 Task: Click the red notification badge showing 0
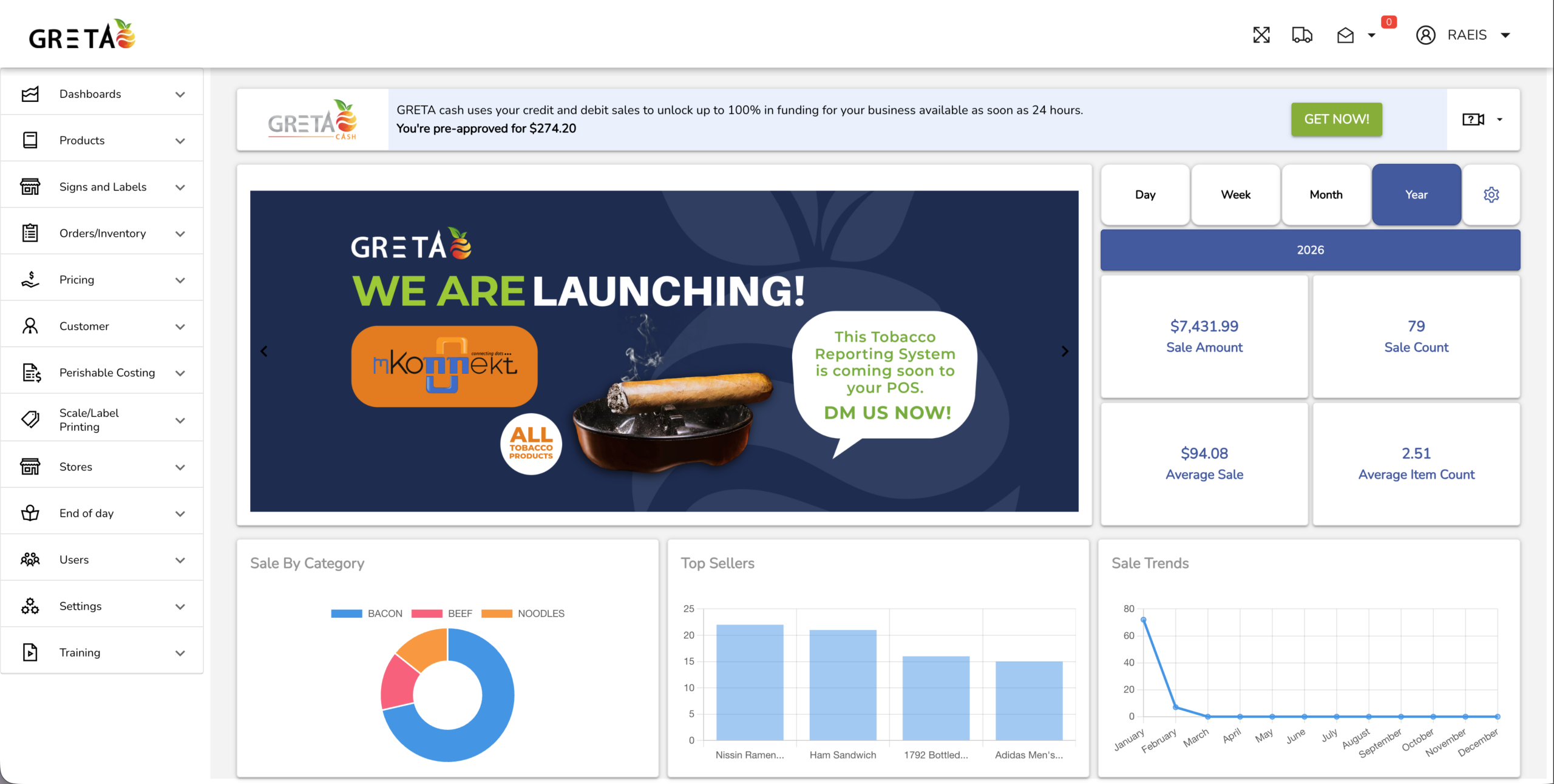(x=1388, y=22)
